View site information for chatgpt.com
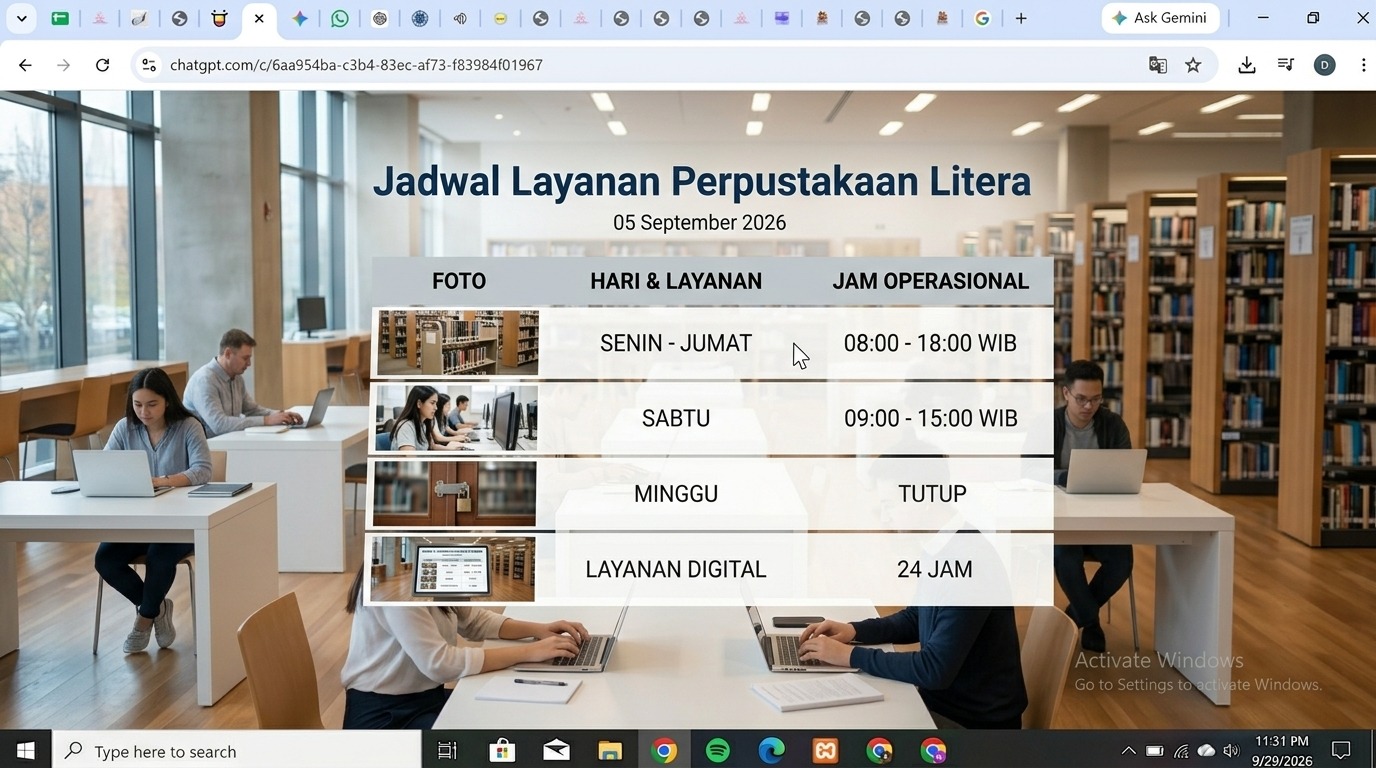The height and width of the screenshot is (768, 1376). tap(149, 65)
